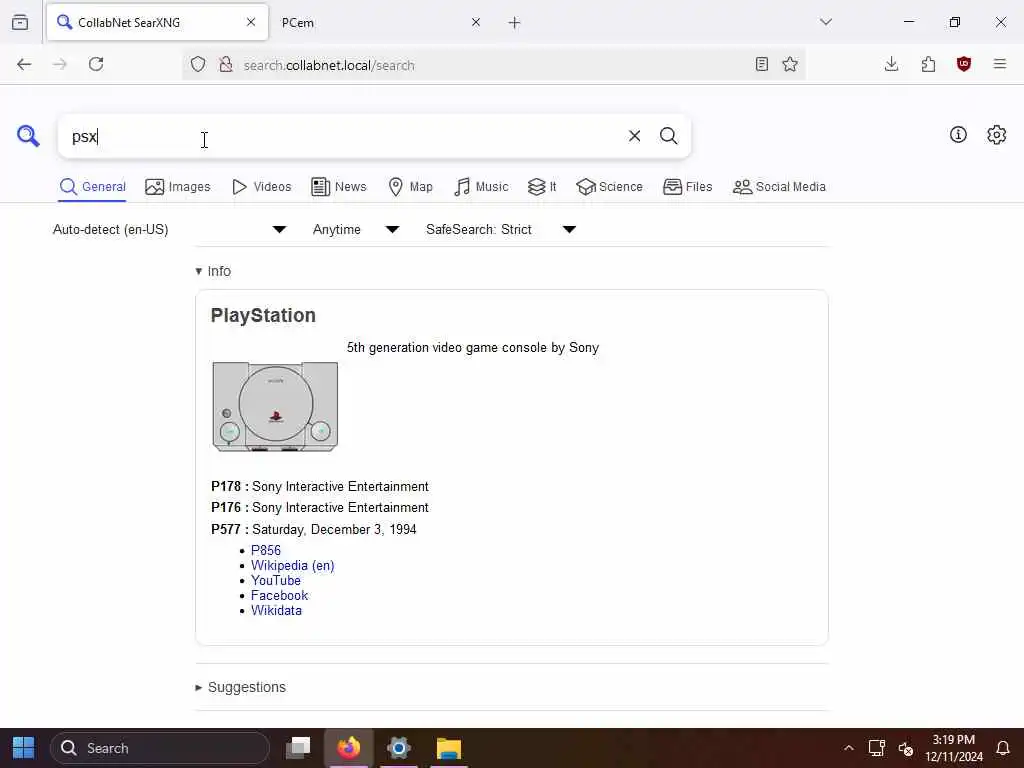Image resolution: width=1024 pixels, height=768 pixels.
Task: Click the insecure connection lock icon
Action: tap(225, 64)
